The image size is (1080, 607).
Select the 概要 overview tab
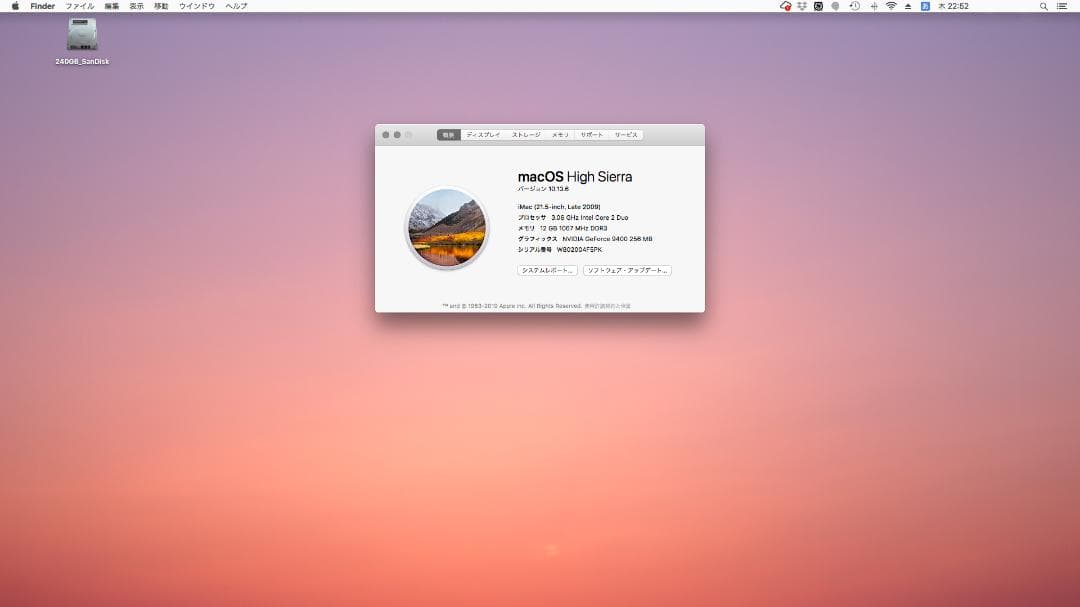click(447, 134)
